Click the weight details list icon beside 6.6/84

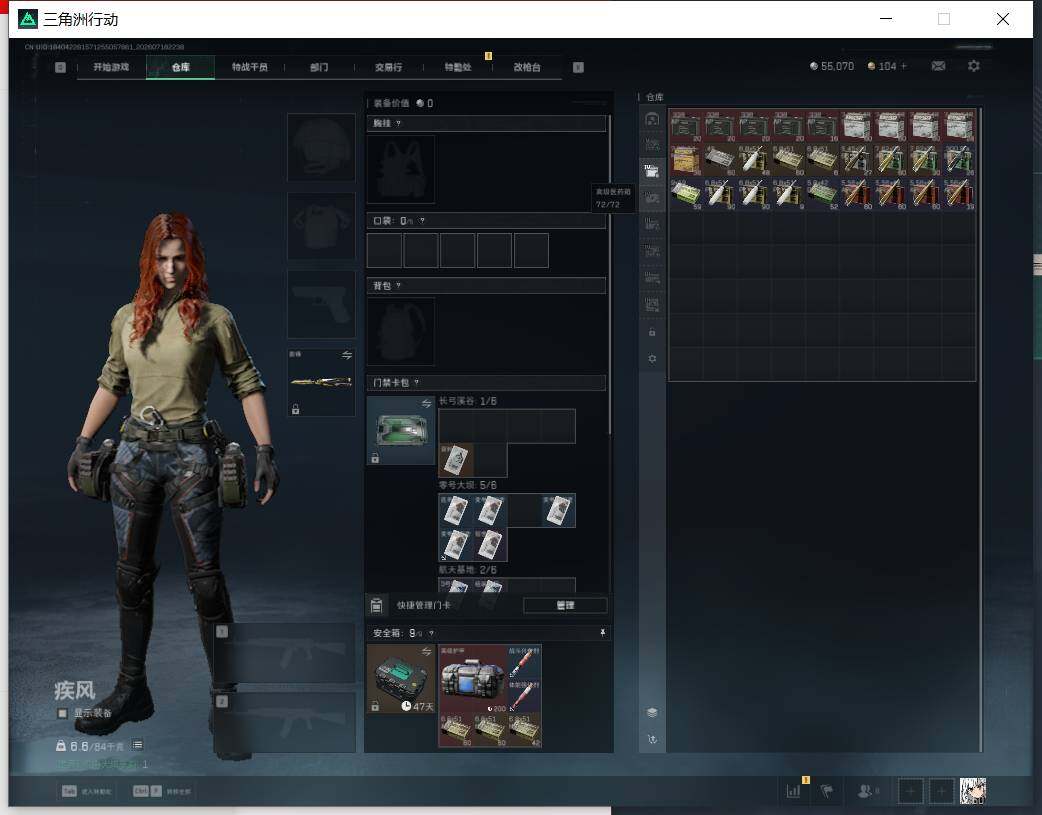pyautogui.click(x=137, y=745)
